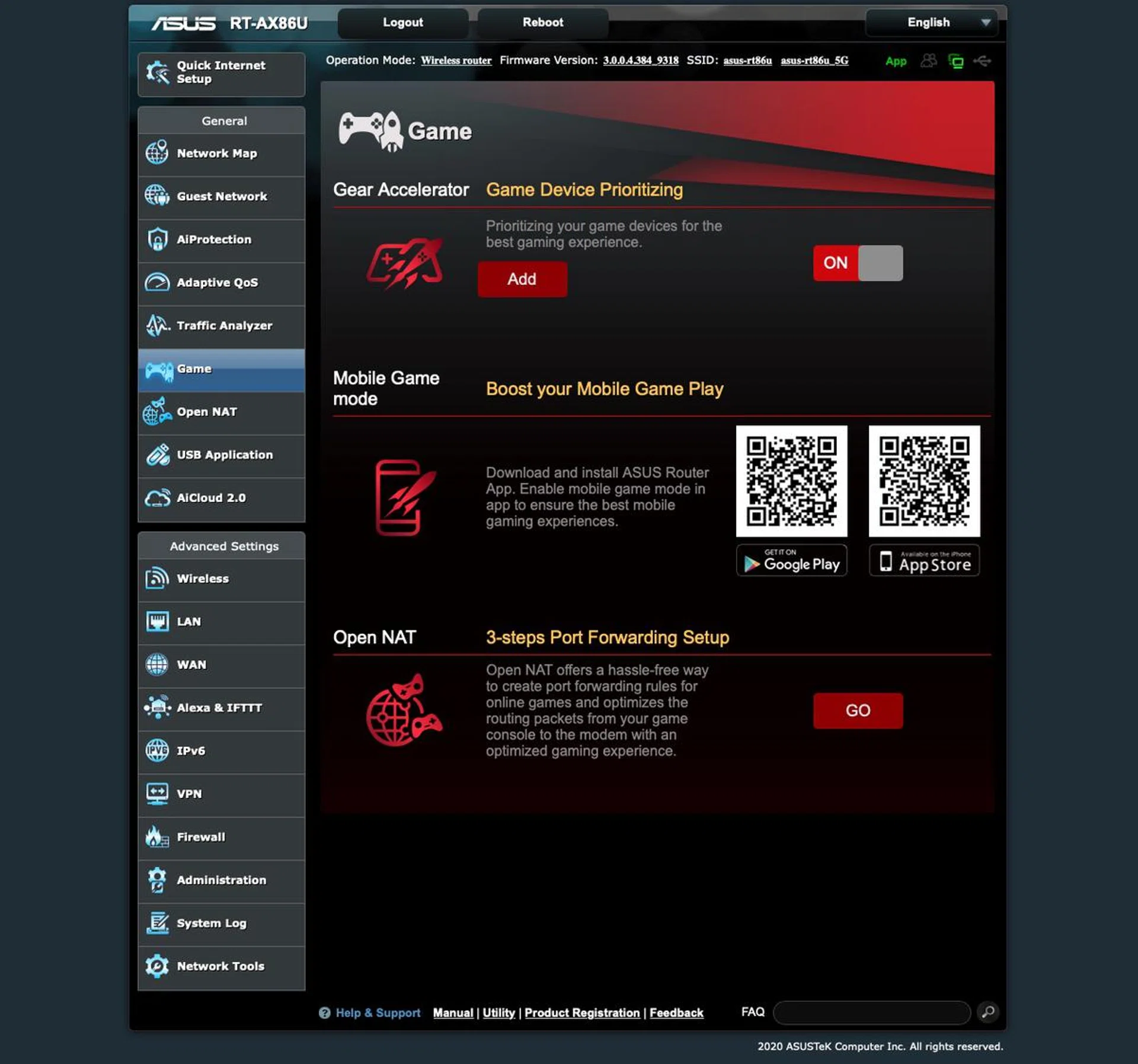Toggle Game Device Prioritizing ON switch

pos(858,263)
